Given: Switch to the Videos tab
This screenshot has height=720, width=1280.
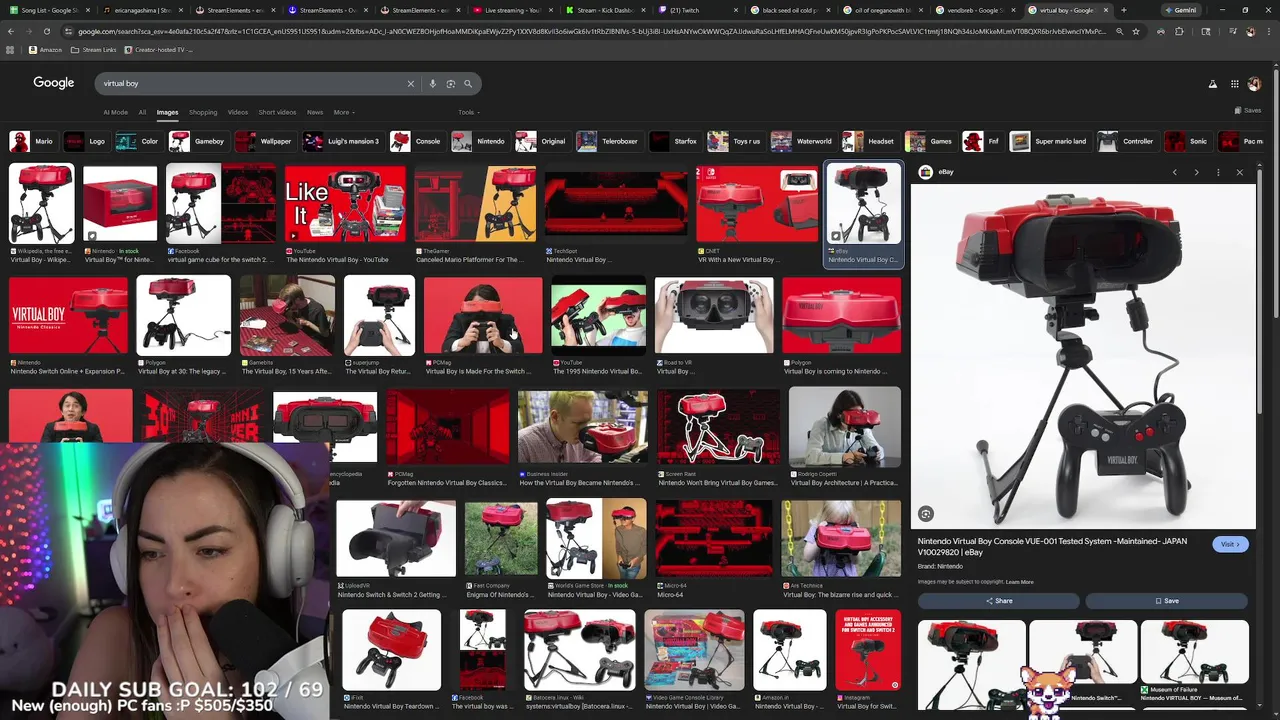Looking at the screenshot, I should 238,112.
